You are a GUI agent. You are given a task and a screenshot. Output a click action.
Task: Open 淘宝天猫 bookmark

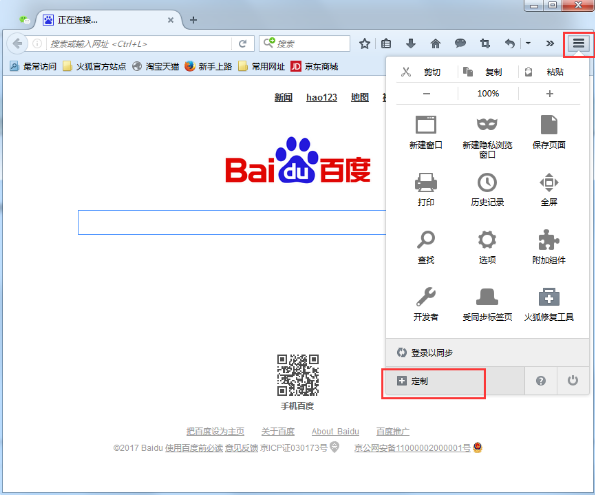(156, 66)
